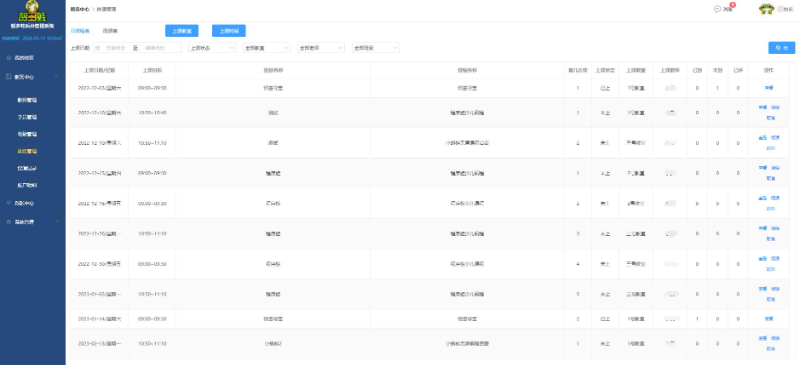The height and width of the screenshot is (365, 800).
Task: Open the messages speech-bubble icon in header
Action: pyautogui.click(x=717, y=9)
